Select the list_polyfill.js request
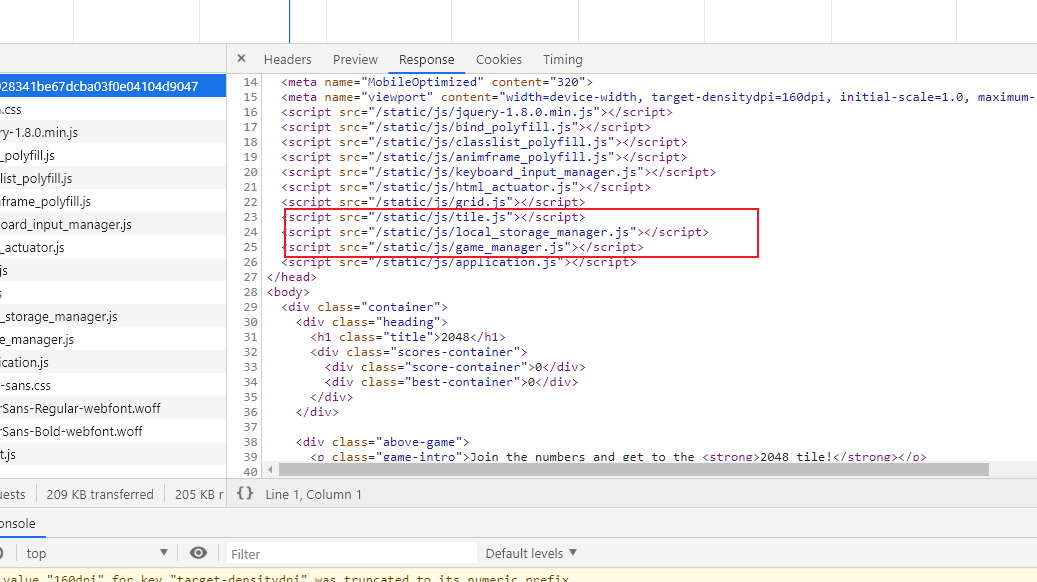The height and width of the screenshot is (582, 1037). (x=112, y=179)
